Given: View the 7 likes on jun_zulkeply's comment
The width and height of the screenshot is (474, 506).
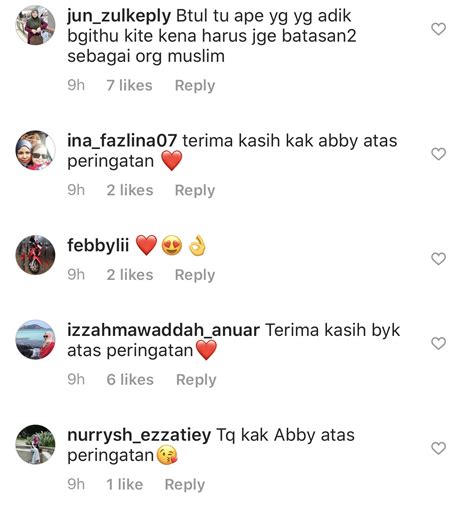Looking at the screenshot, I should click(x=129, y=85).
